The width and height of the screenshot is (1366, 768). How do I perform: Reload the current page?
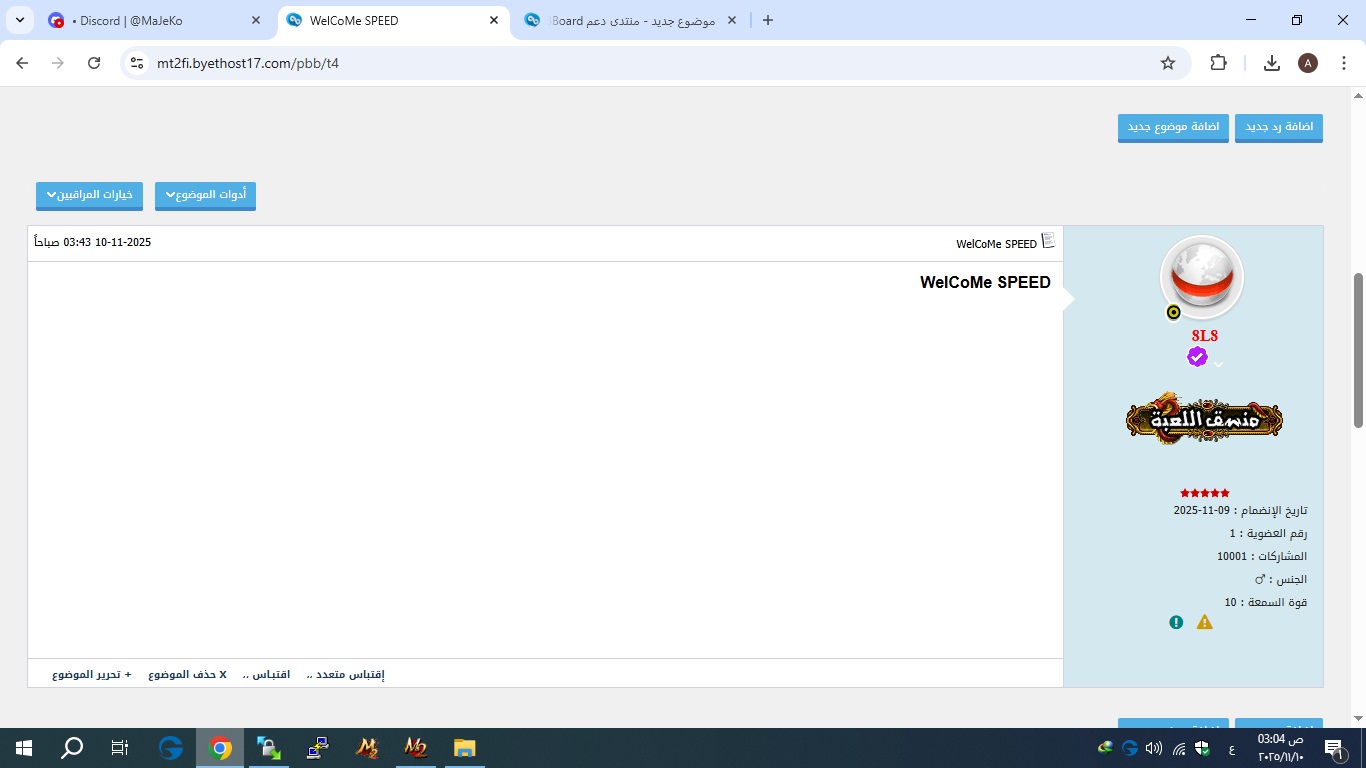click(x=94, y=63)
